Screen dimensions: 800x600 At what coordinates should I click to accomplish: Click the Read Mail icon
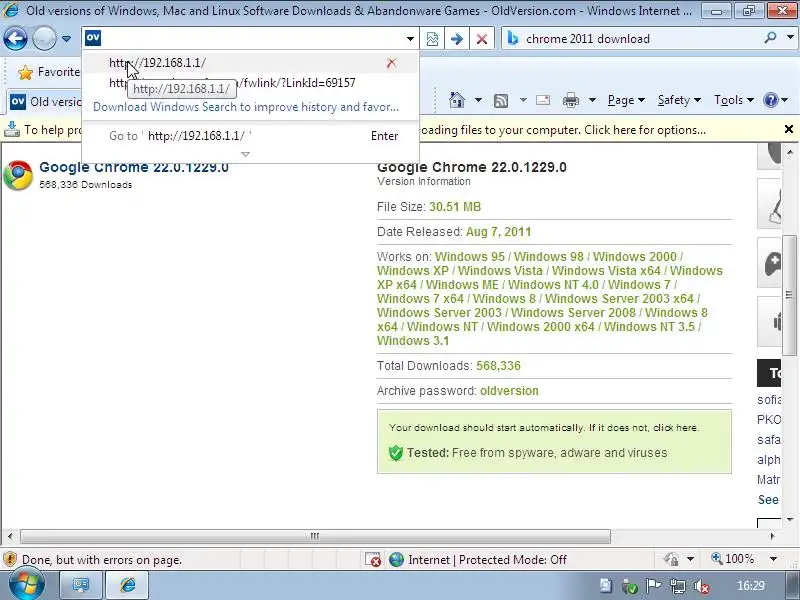tap(543, 100)
